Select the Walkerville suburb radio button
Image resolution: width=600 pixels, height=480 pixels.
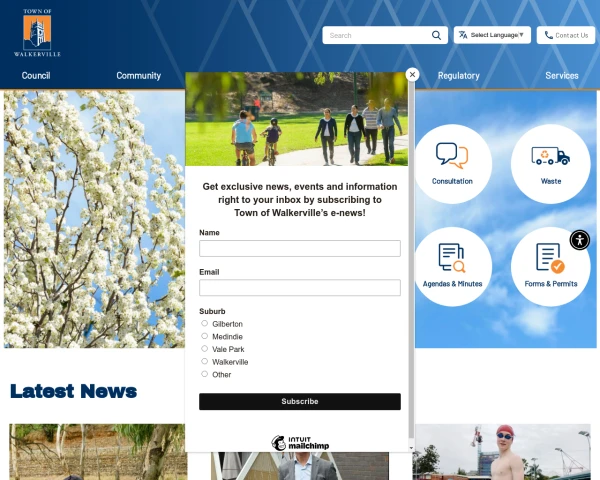coord(204,361)
